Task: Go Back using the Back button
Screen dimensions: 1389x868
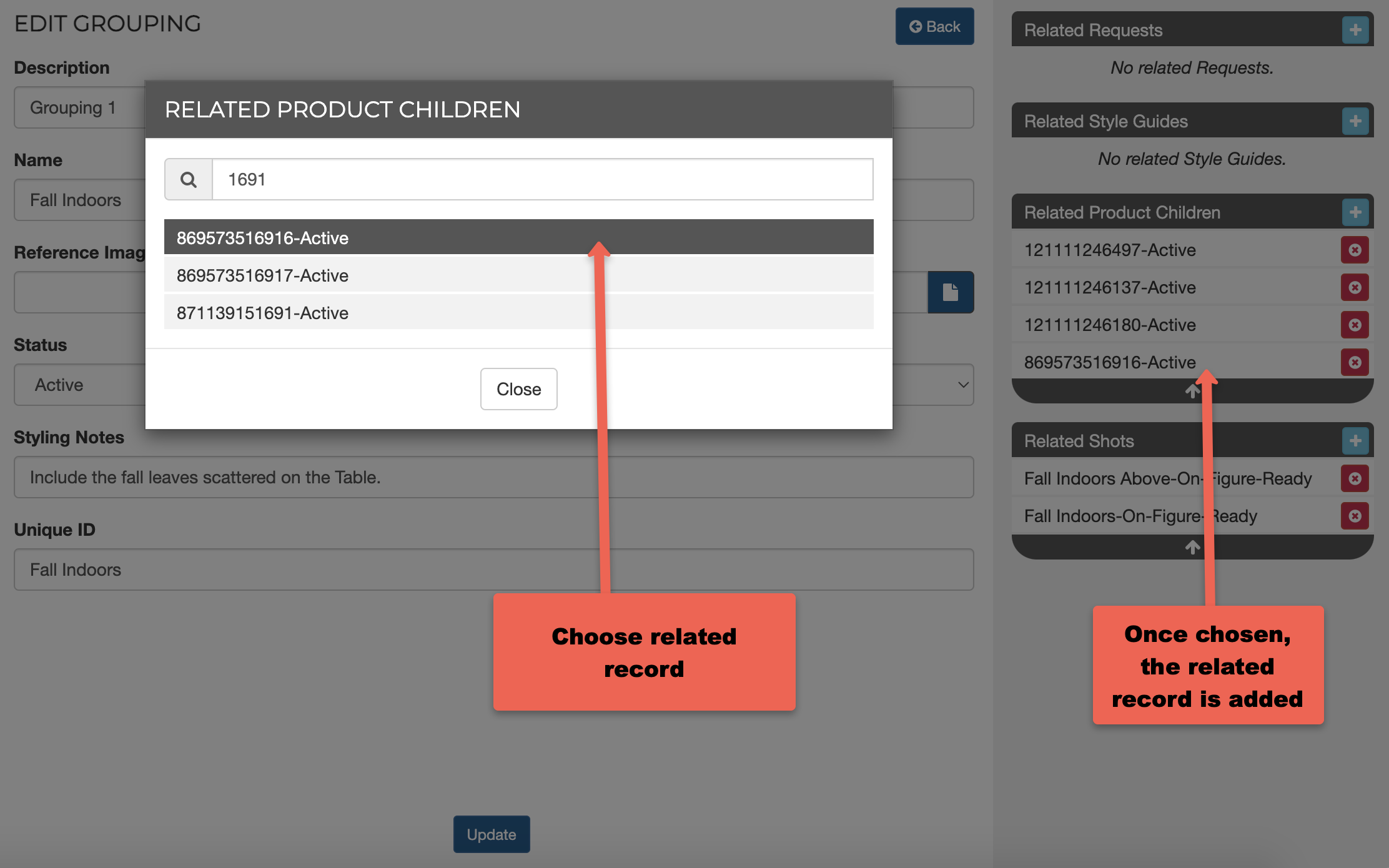Action: click(x=934, y=26)
